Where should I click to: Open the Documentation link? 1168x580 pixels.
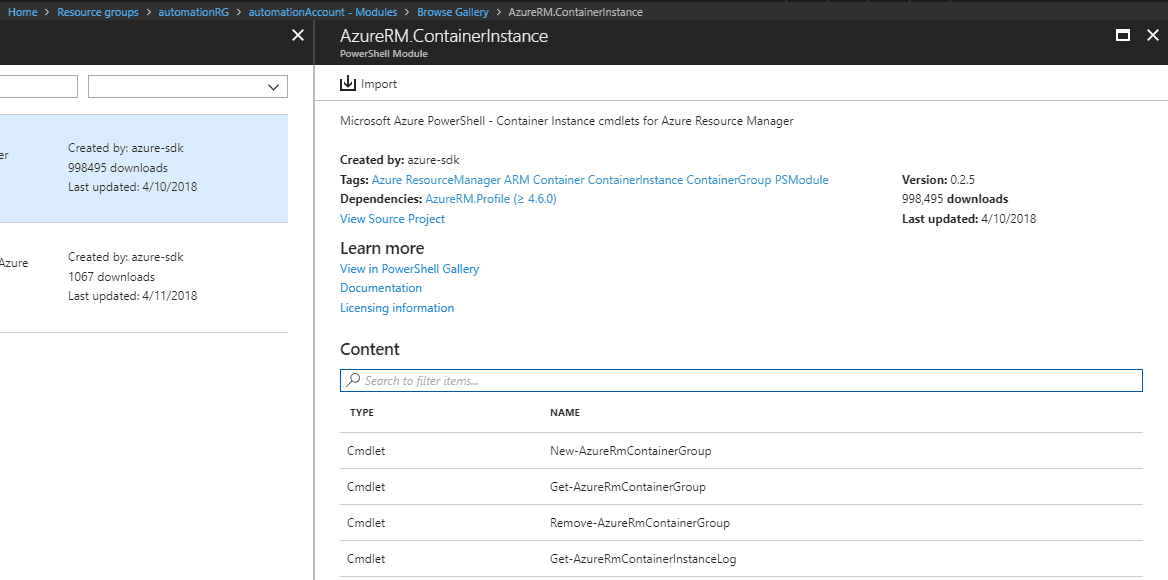coord(380,287)
